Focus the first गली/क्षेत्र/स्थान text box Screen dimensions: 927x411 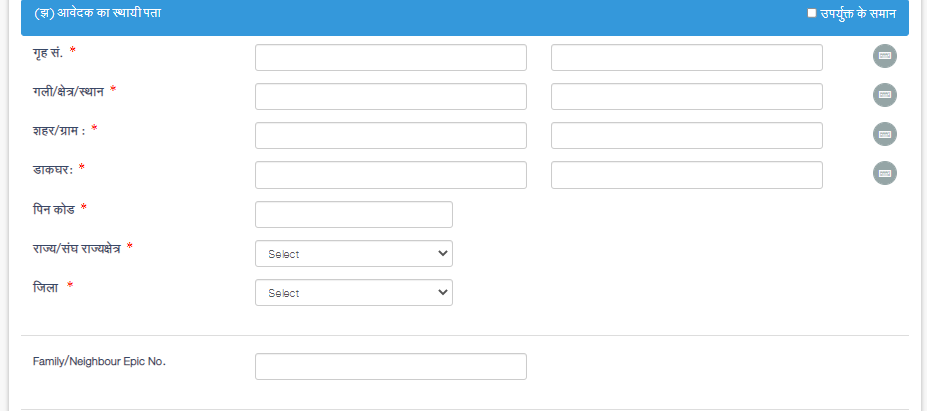(x=391, y=96)
